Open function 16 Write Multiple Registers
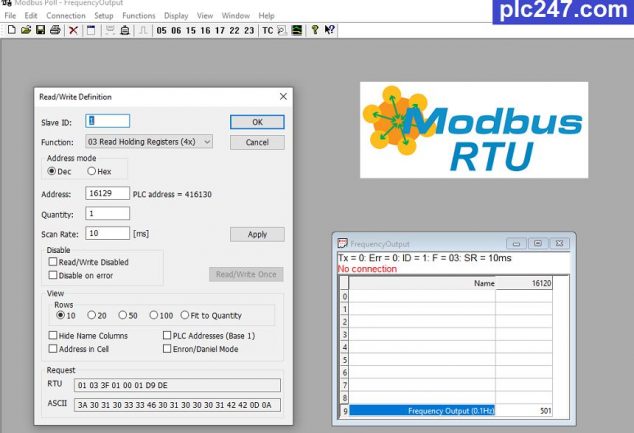 205,30
